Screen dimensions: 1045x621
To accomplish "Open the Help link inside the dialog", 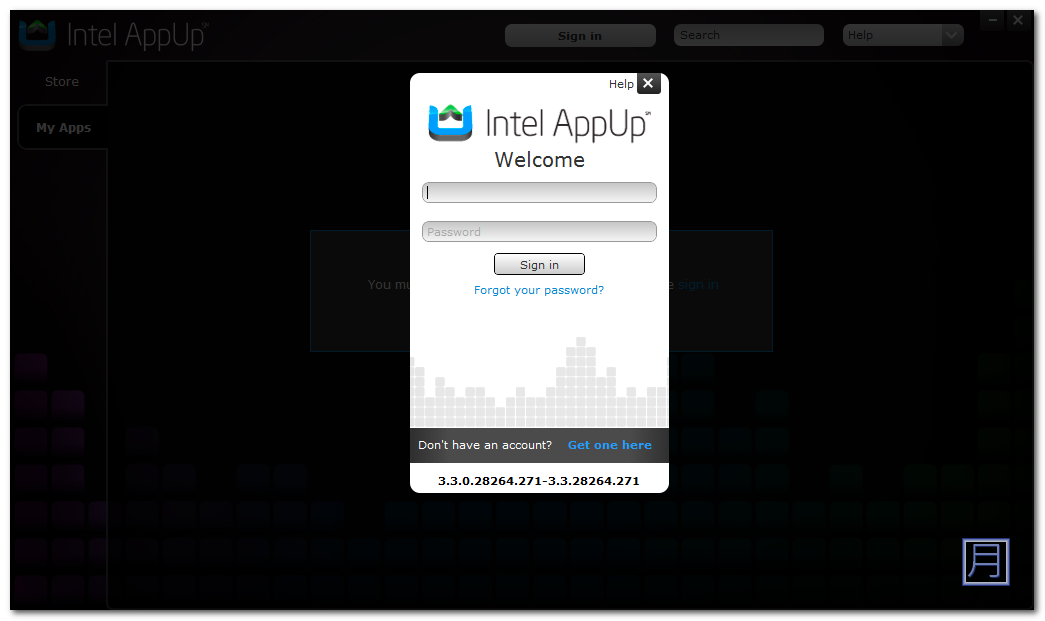I will tap(621, 84).
